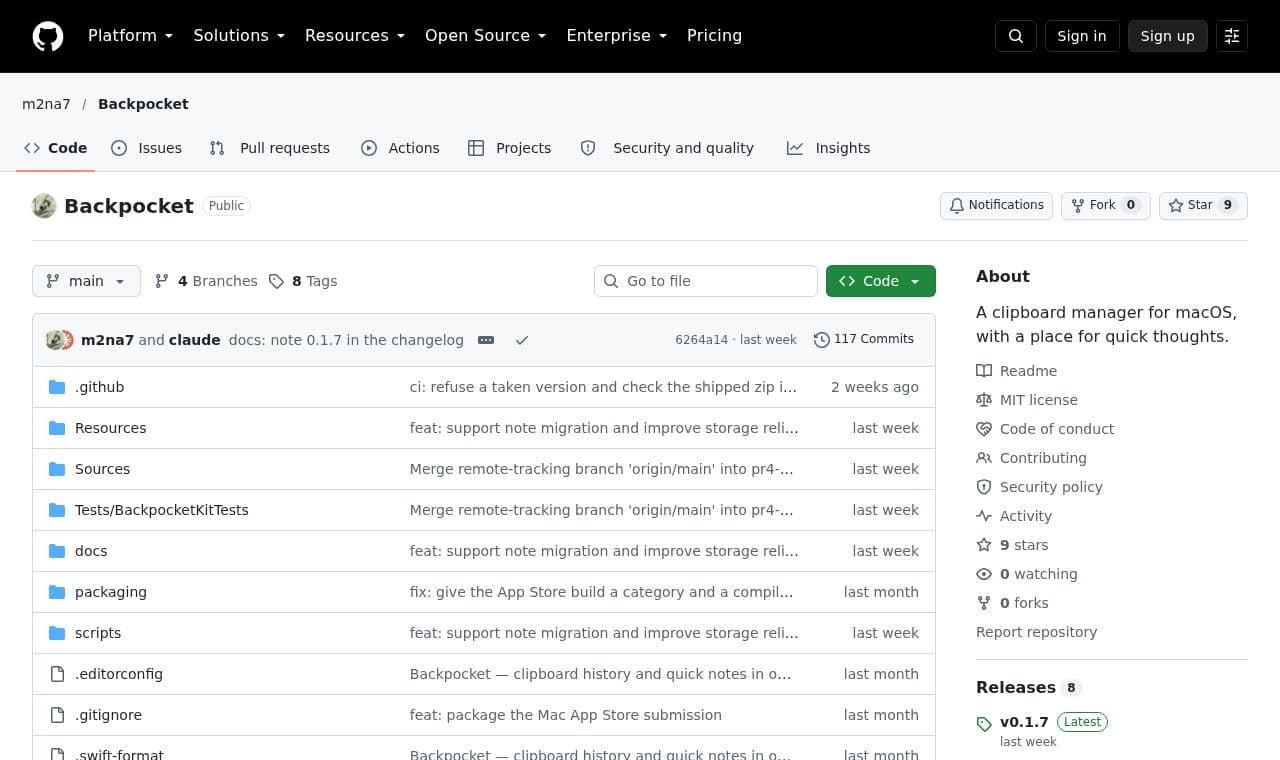
Task: Click the Sources folder icon
Action: click(57, 469)
